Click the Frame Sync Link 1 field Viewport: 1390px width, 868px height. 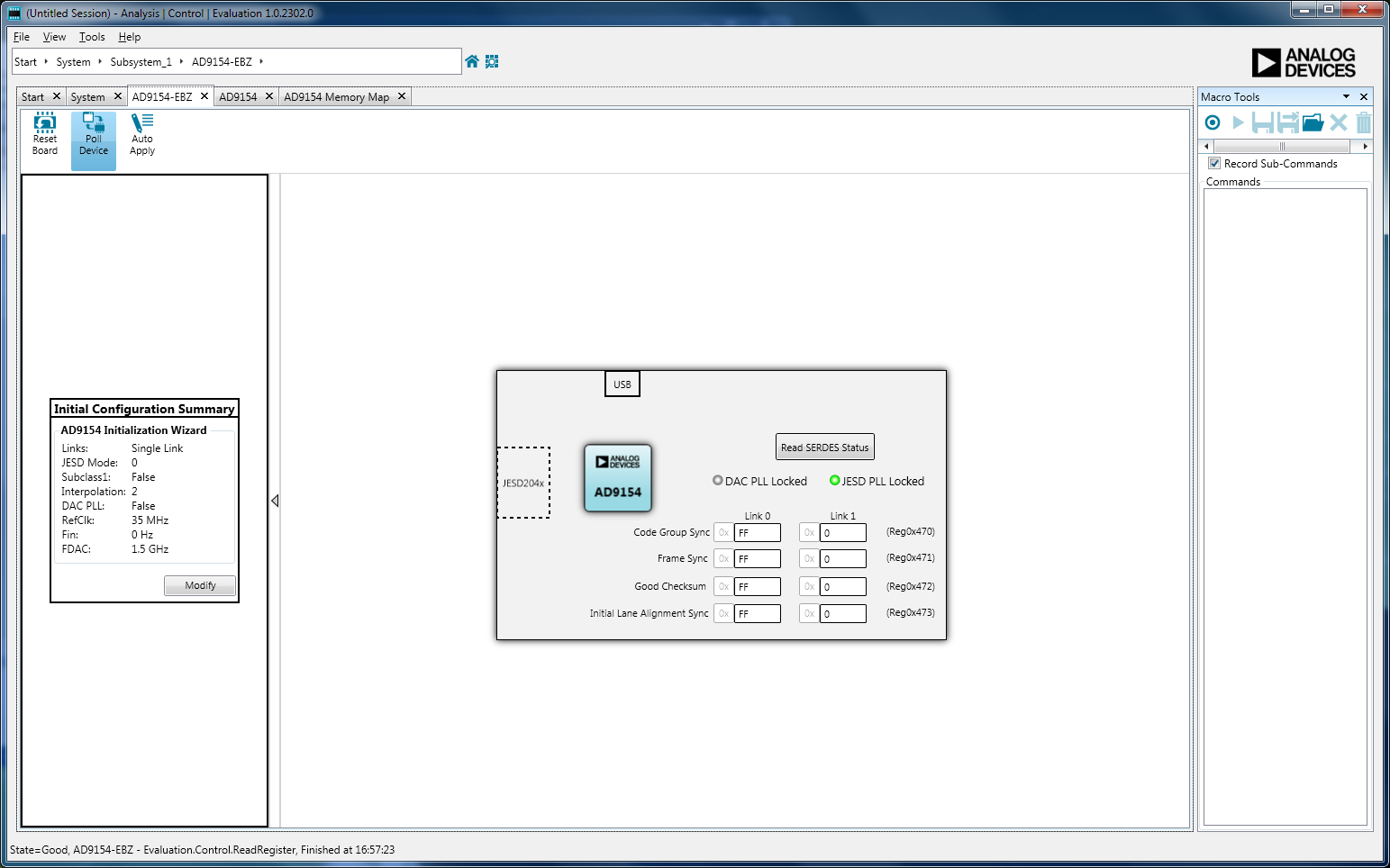click(x=842, y=559)
